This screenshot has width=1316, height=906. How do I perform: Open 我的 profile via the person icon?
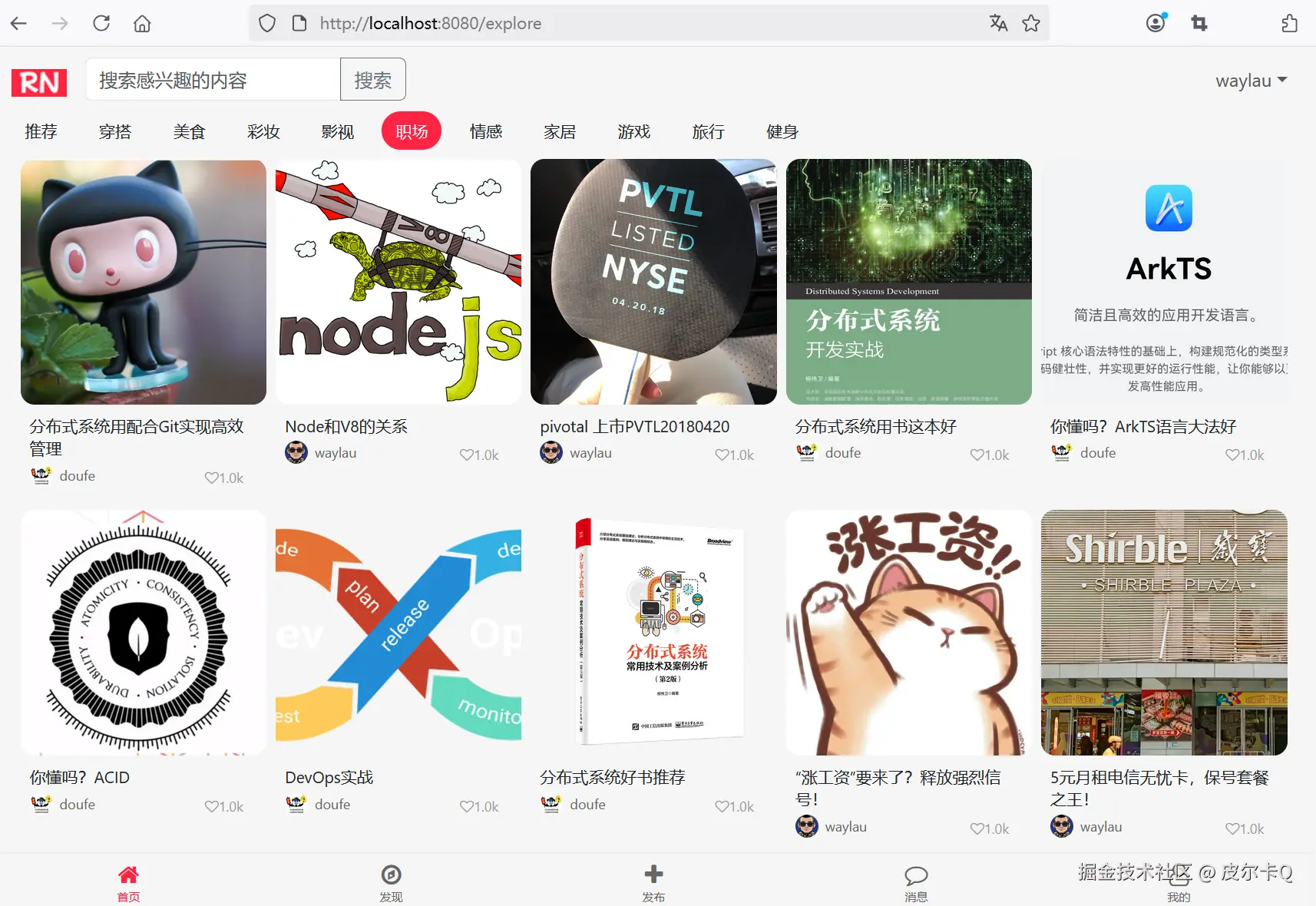click(1179, 874)
